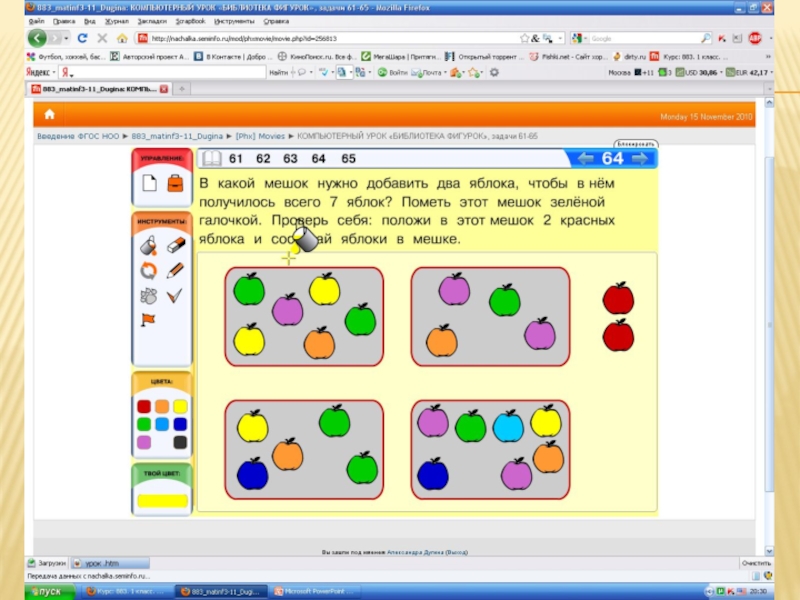
Task: Pick the gray shapes pile tool
Action: pos(148,296)
